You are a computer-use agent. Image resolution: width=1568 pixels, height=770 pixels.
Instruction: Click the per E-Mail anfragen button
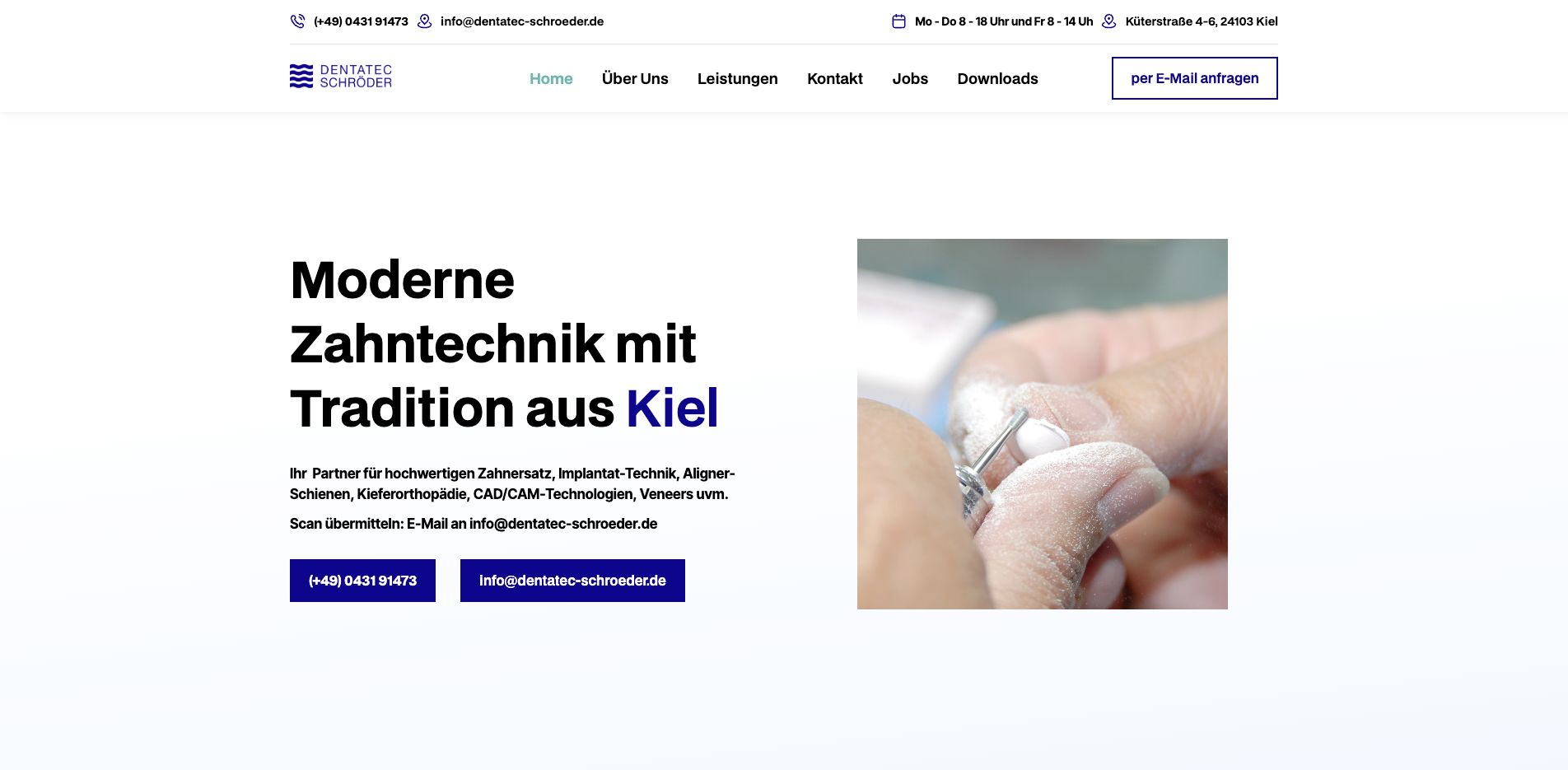pos(1195,78)
